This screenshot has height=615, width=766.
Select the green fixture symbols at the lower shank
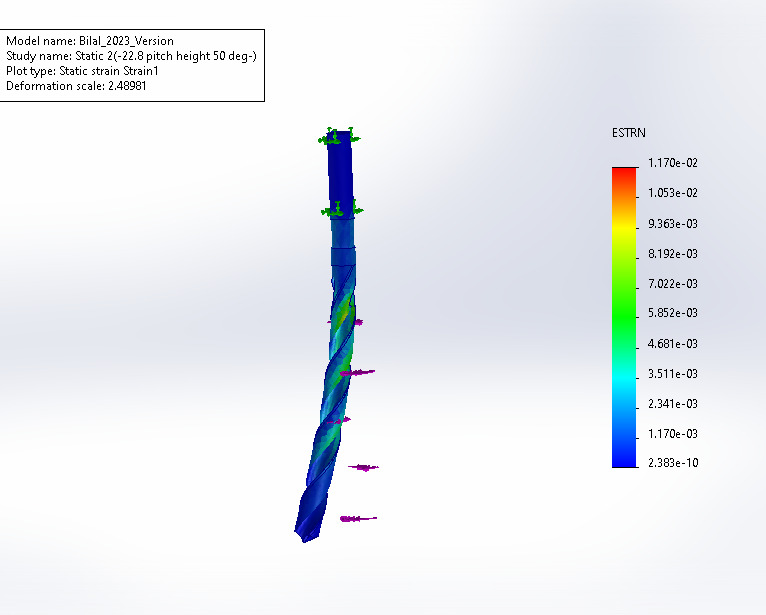pyautogui.click(x=342, y=209)
